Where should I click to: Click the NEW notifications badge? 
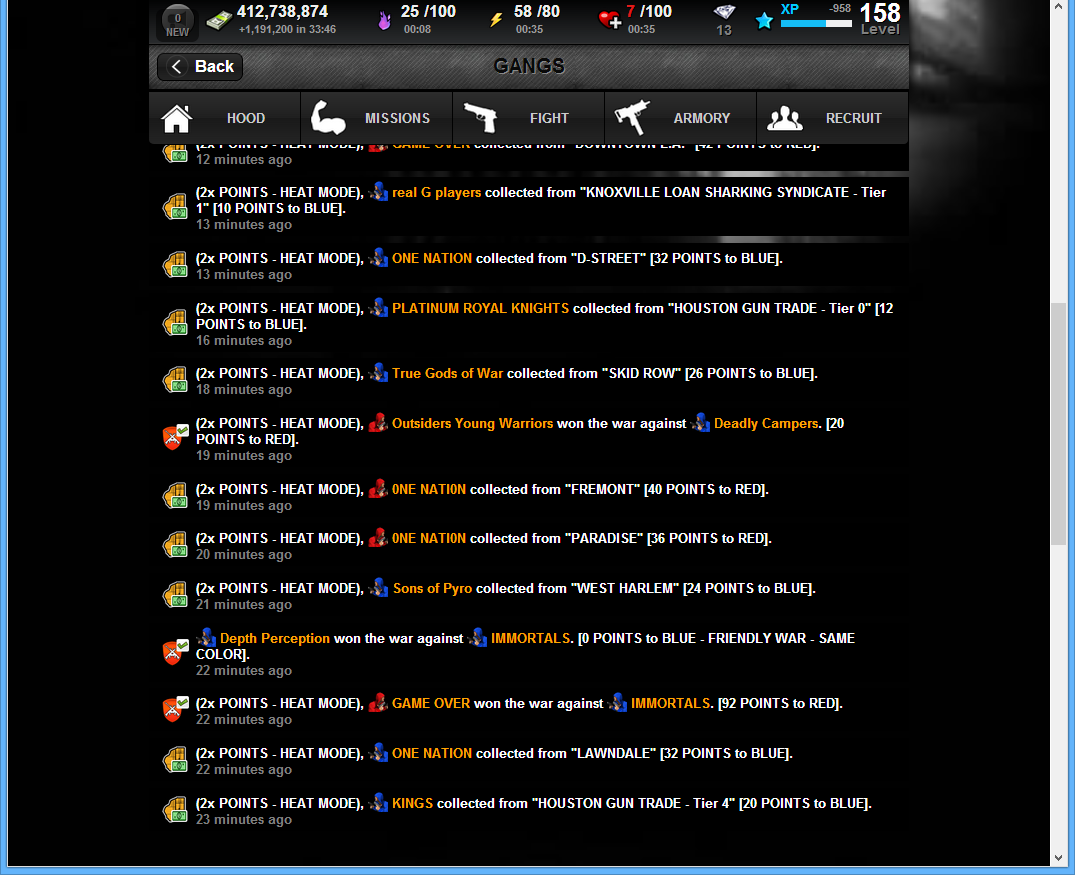(178, 21)
